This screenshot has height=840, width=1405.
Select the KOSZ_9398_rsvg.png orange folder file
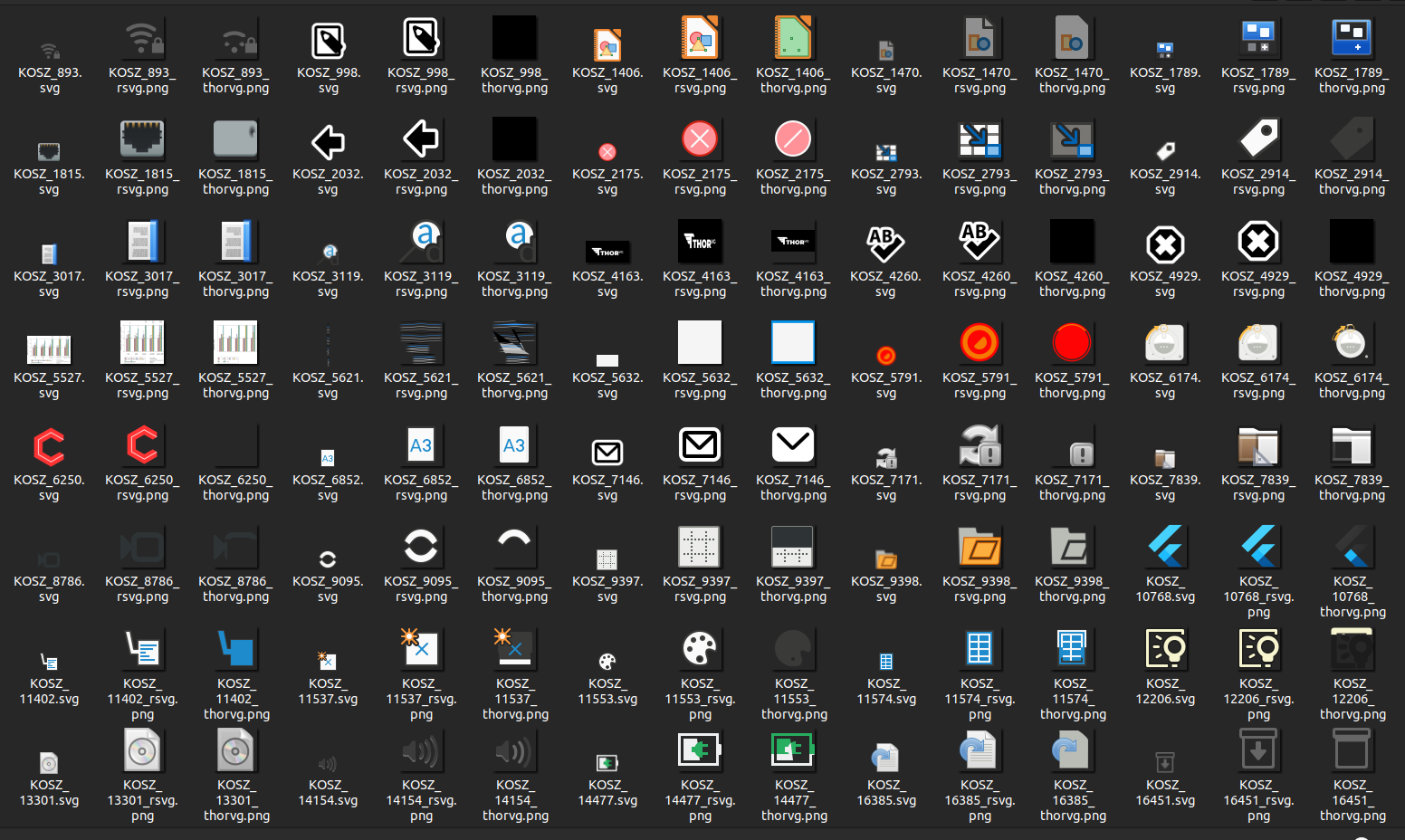(980, 547)
